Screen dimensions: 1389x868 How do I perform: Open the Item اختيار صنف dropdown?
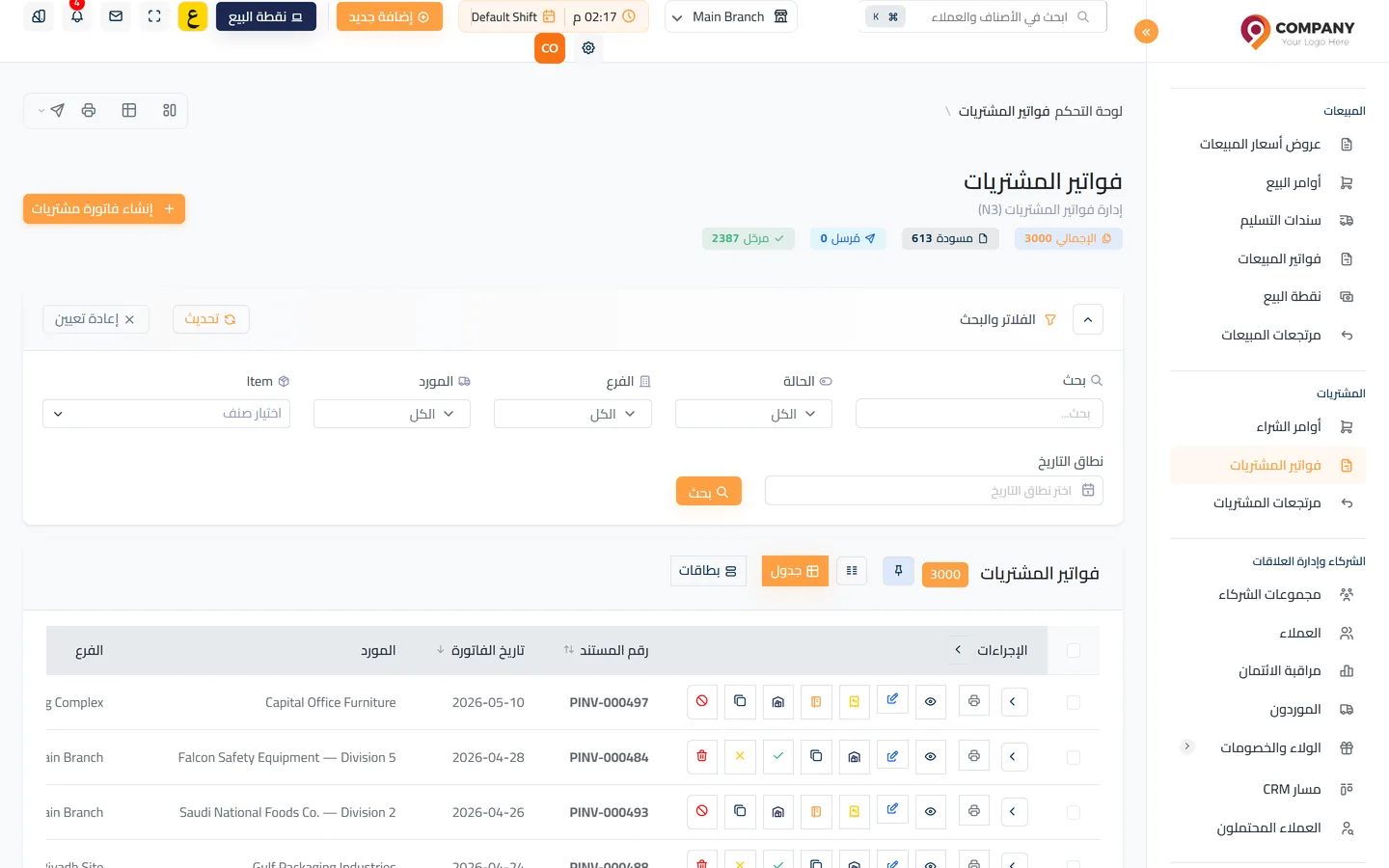[167, 414]
